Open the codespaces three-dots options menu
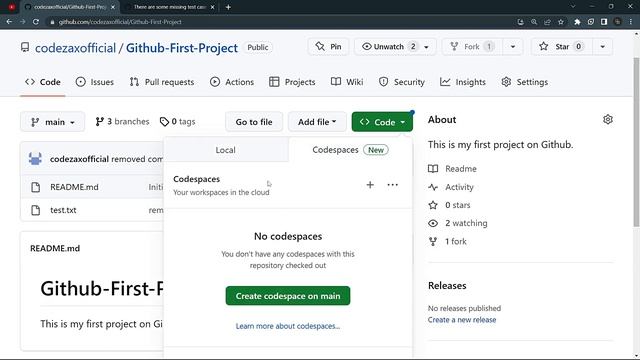This screenshot has height=360, width=640. coord(392,185)
